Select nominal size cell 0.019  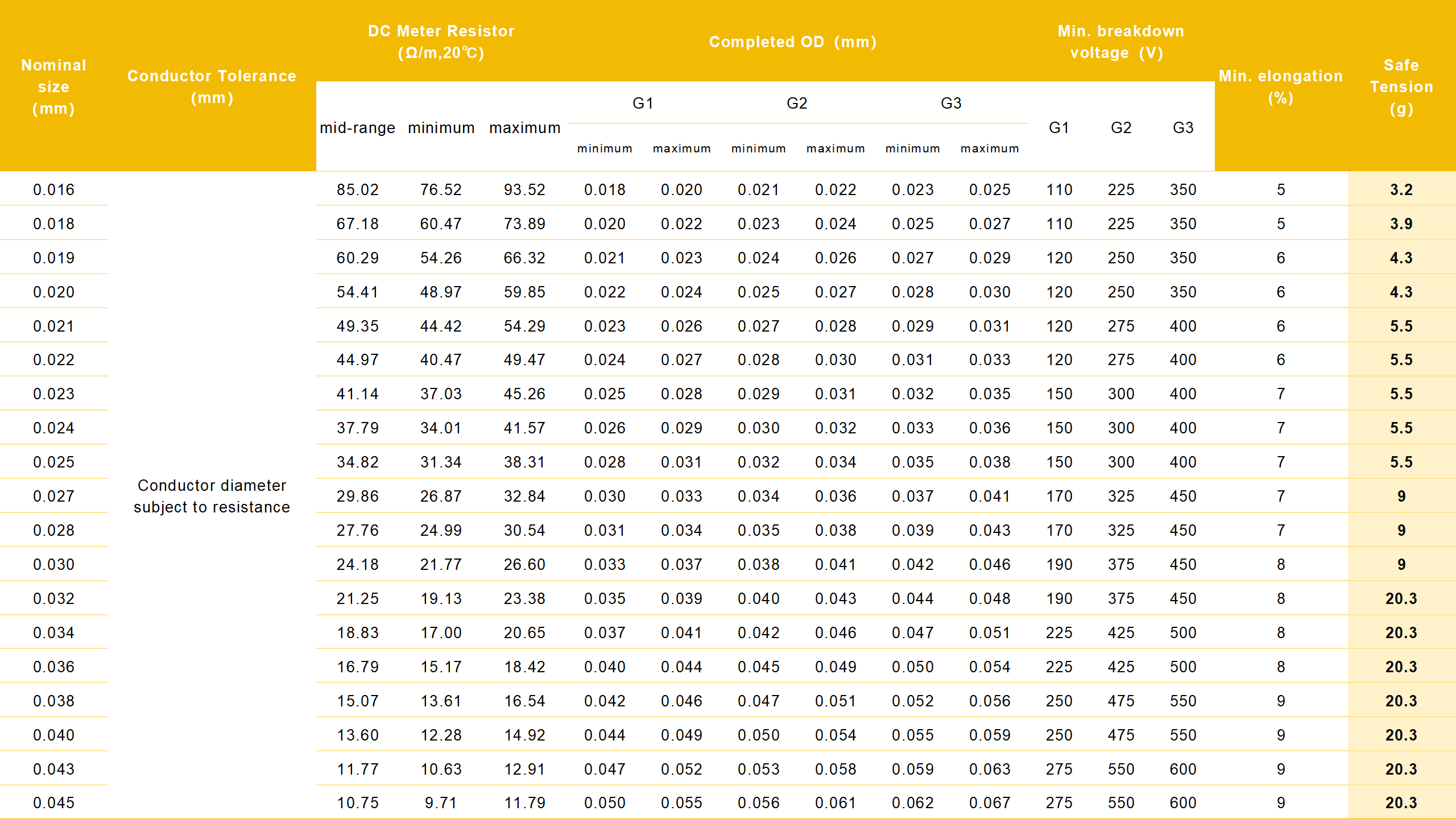pos(53,258)
